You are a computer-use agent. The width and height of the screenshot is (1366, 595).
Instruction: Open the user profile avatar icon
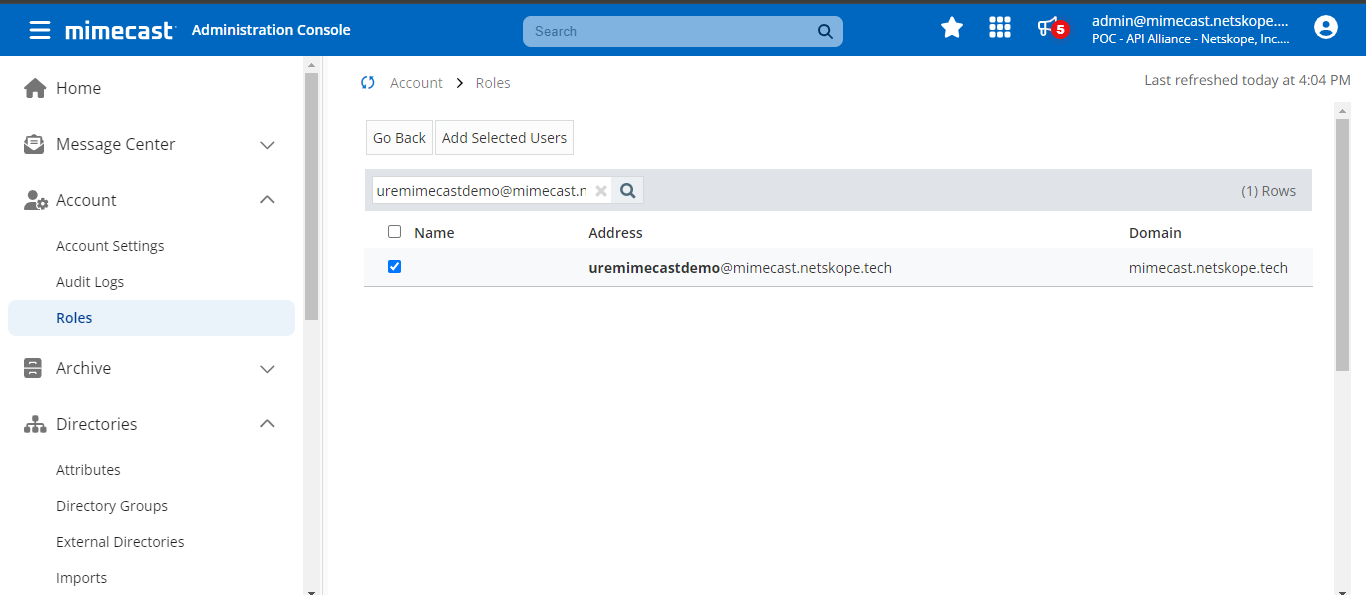click(x=1326, y=28)
